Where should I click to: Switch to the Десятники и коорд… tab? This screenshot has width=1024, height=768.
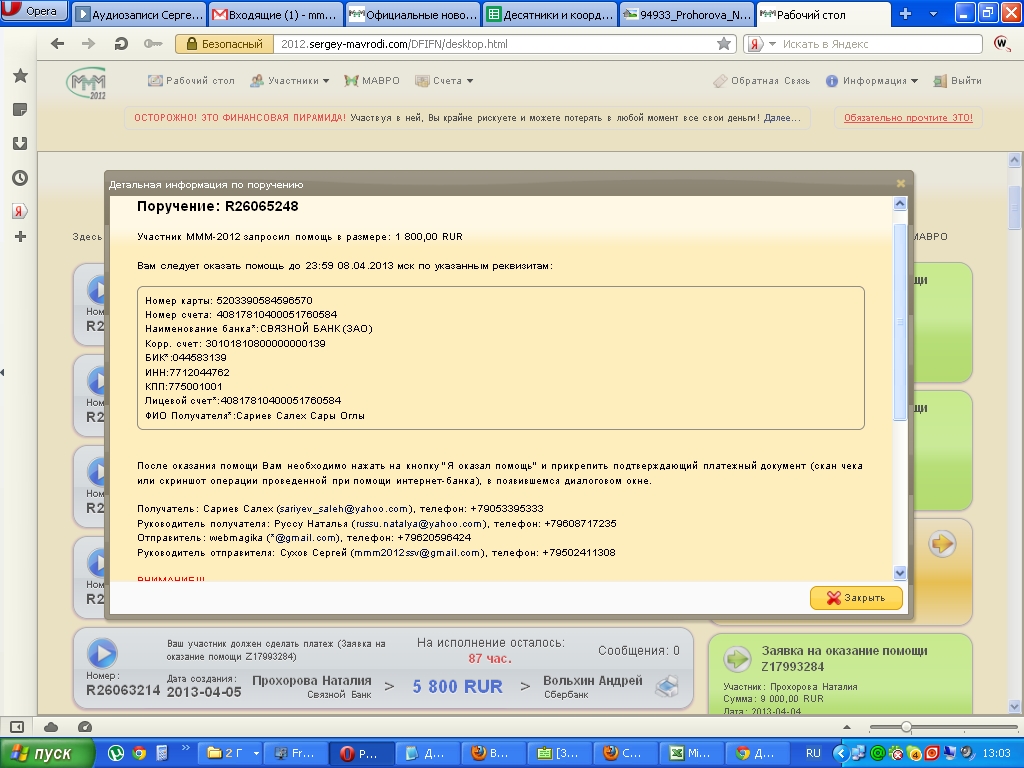pos(549,14)
